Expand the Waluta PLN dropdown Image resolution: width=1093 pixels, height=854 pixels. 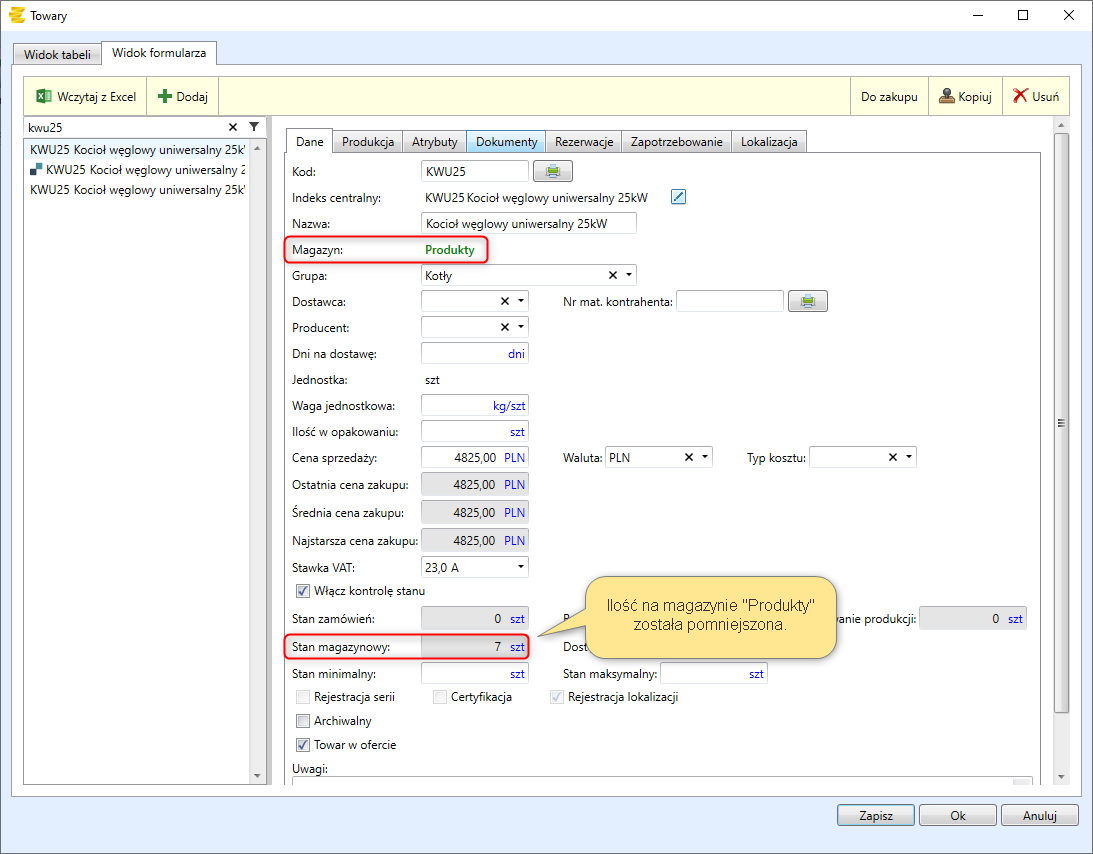pyautogui.click(x=706, y=457)
